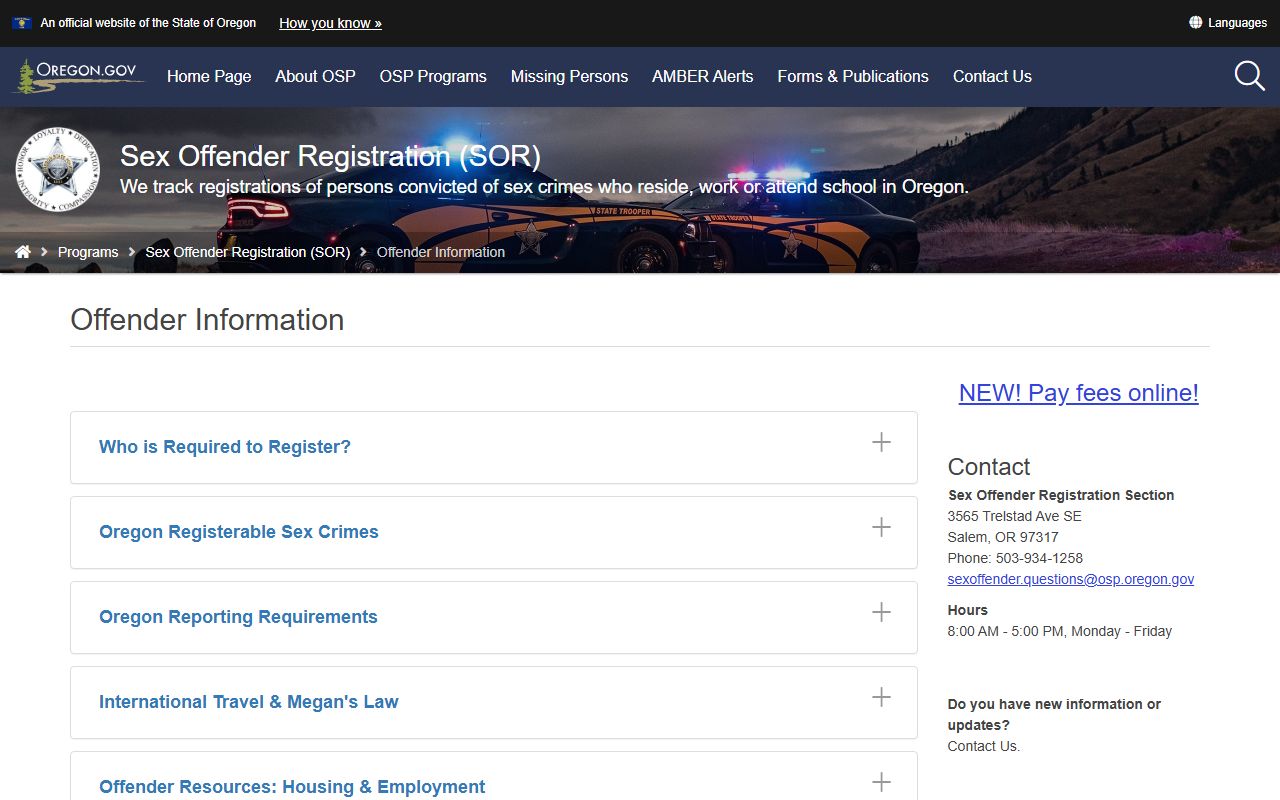Image resolution: width=1280 pixels, height=800 pixels.
Task: Expand Who is Required to Register plus icon
Action: [x=881, y=442]
